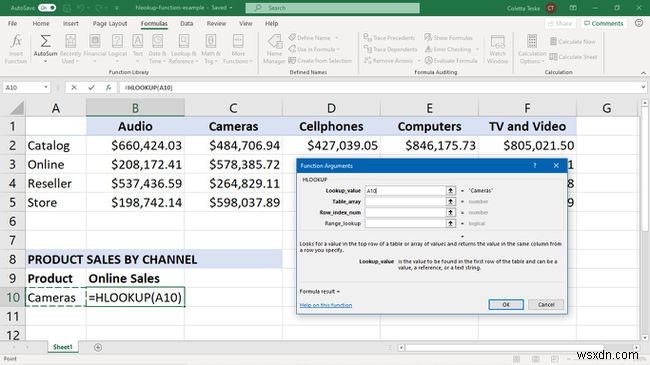The height and width of the screenshot is (365, 650).
Task: Select the Cameras header cell C1
Action: [233, 127]
